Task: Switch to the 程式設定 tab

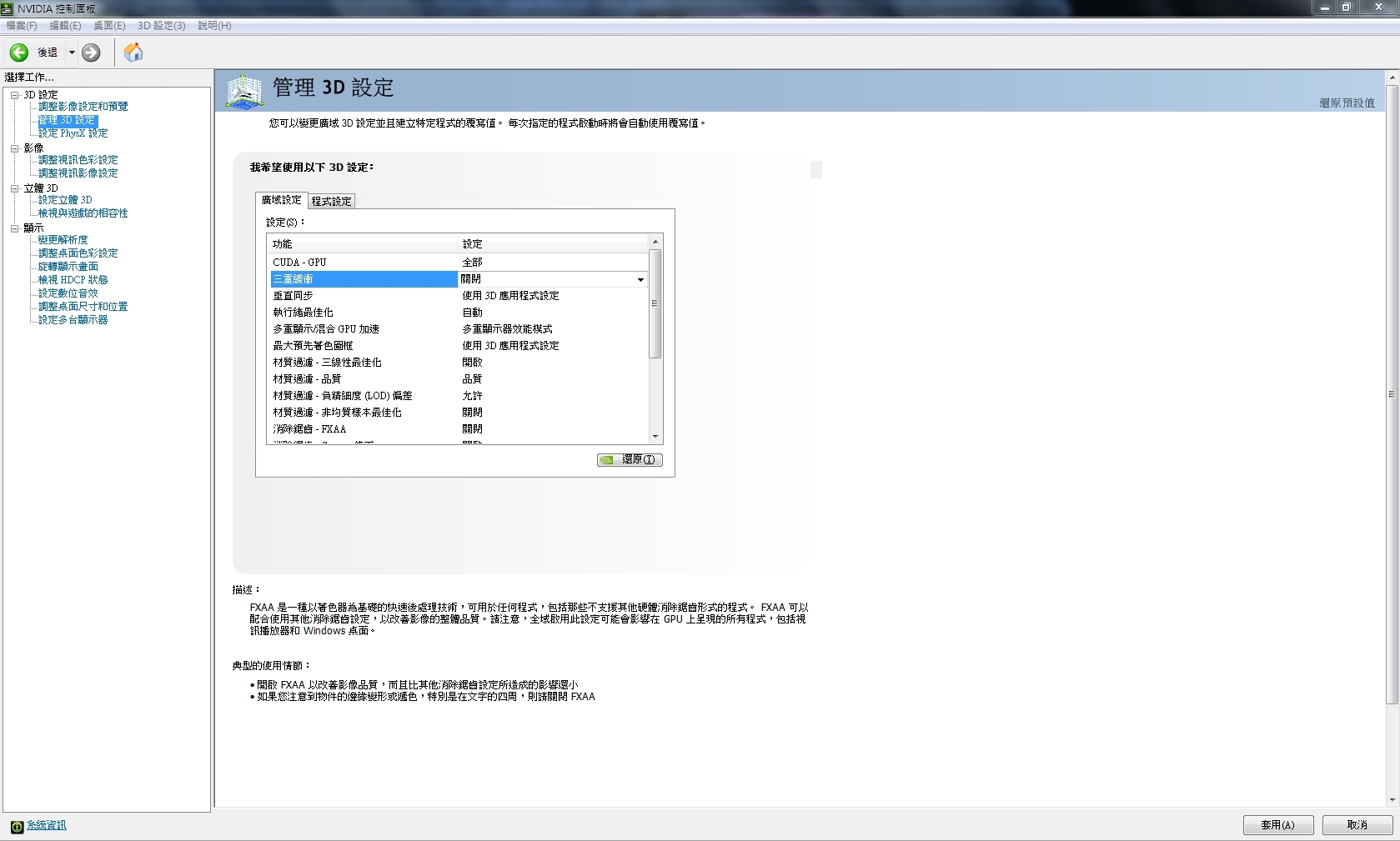Action: tap(332, 201)
